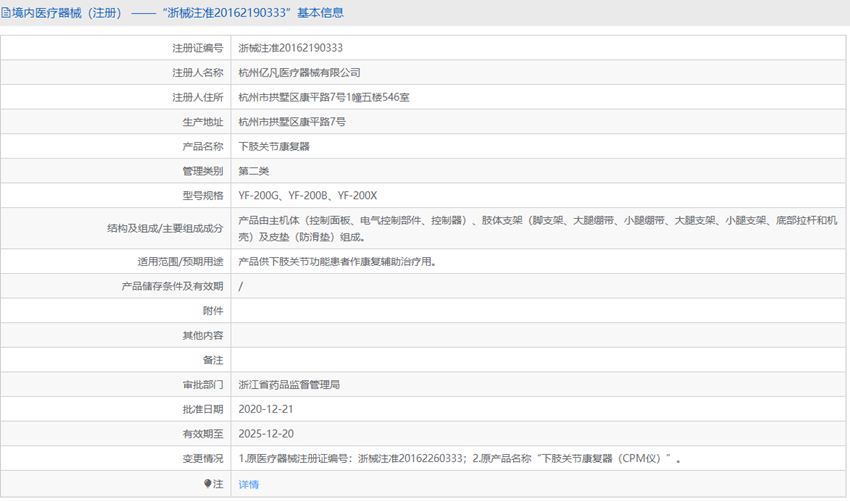Screen dimensions: 850x501
Task: Click model spec YF-200G、YF-200B、YF-200X
Action: tap(308, 196)
